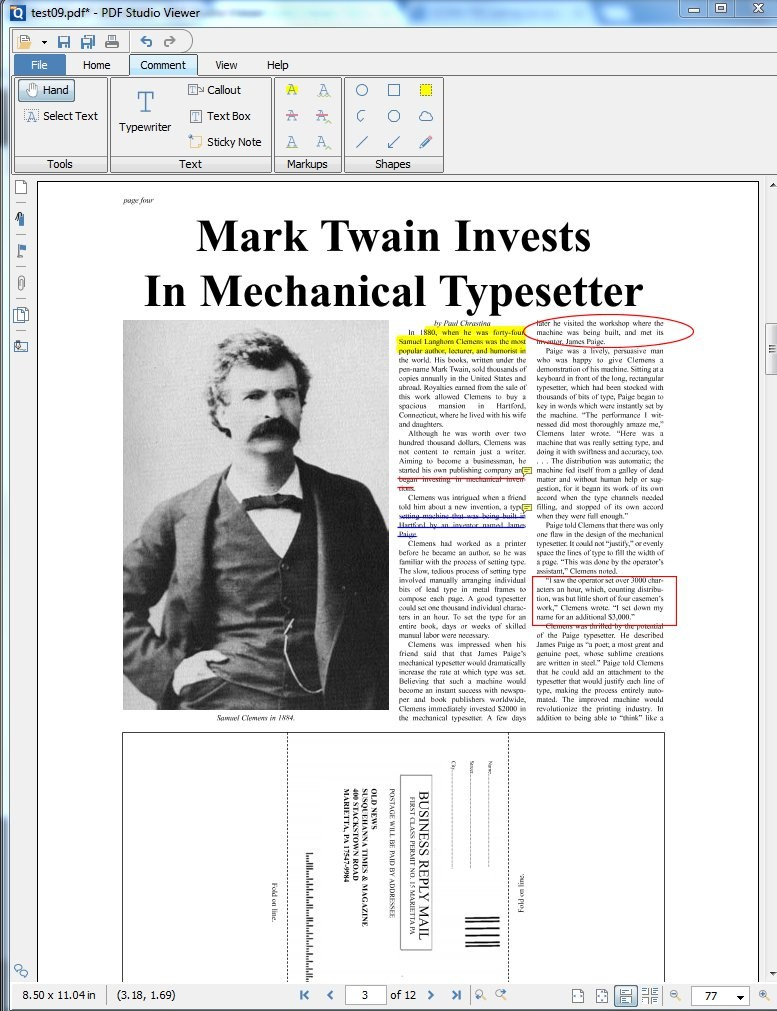Open the Comments list panel in the sidebar
This screenshot has width=777, height=1011.
coord(21,315)
